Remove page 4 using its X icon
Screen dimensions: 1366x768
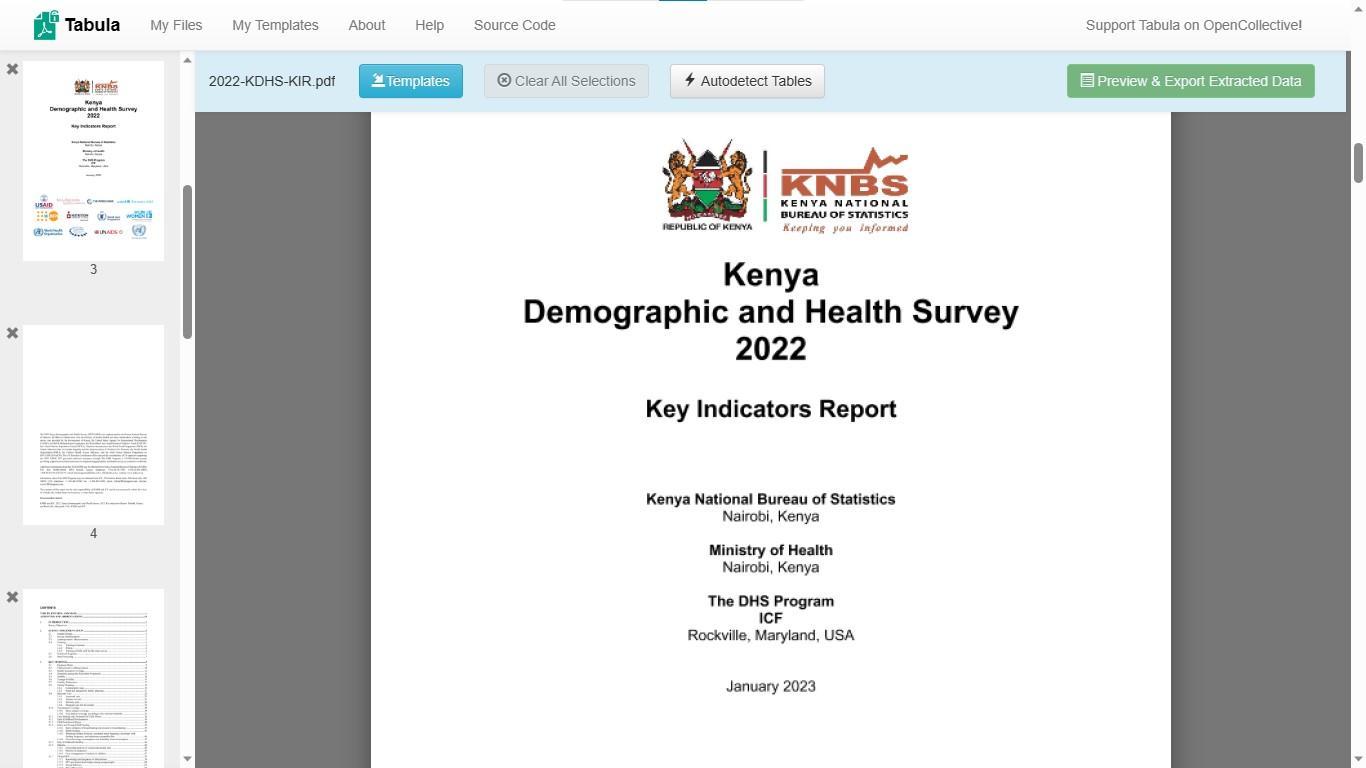click(12, 333)
